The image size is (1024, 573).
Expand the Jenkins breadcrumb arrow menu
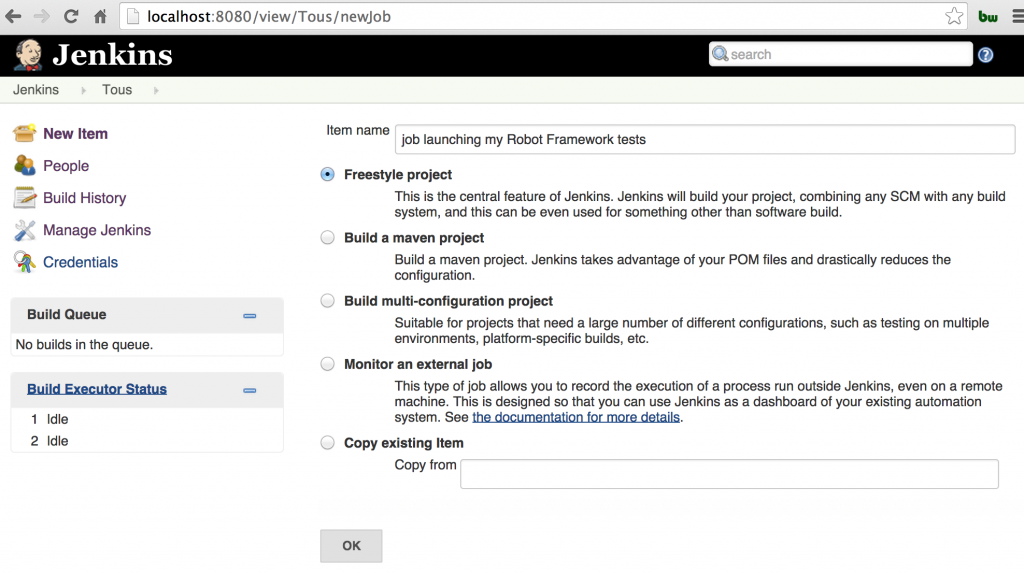click(83, 90)
